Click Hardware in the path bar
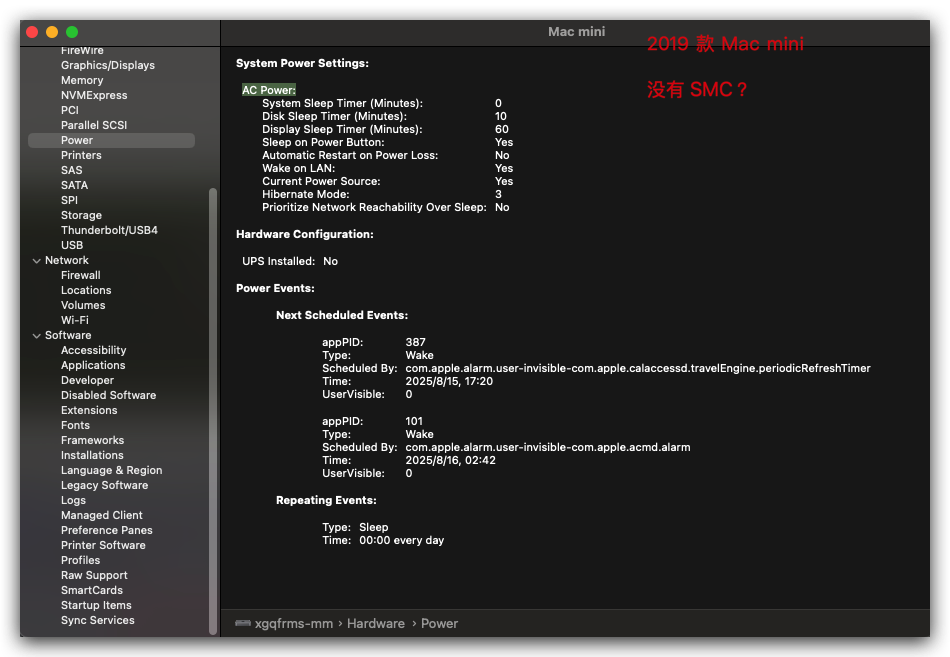950x657 pixels. coord(376,624)
